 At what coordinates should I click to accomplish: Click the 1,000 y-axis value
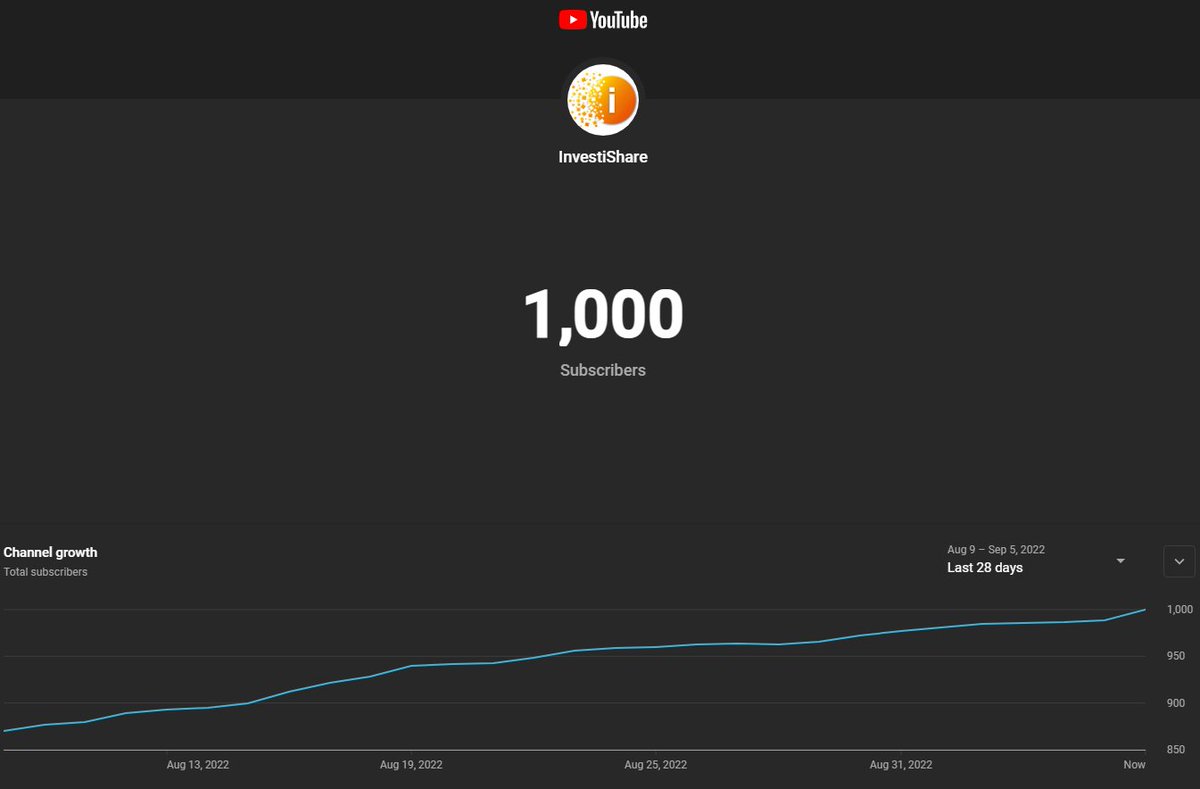coord(1180,609)
